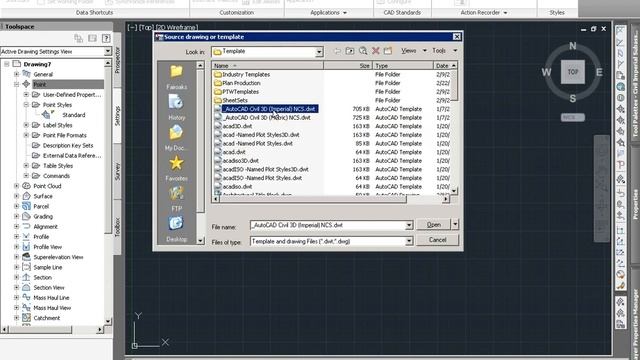The height and width of the screenshot is (360, 640).
Task: Open Favorites star in the Places bar
Action: (176, 168)
